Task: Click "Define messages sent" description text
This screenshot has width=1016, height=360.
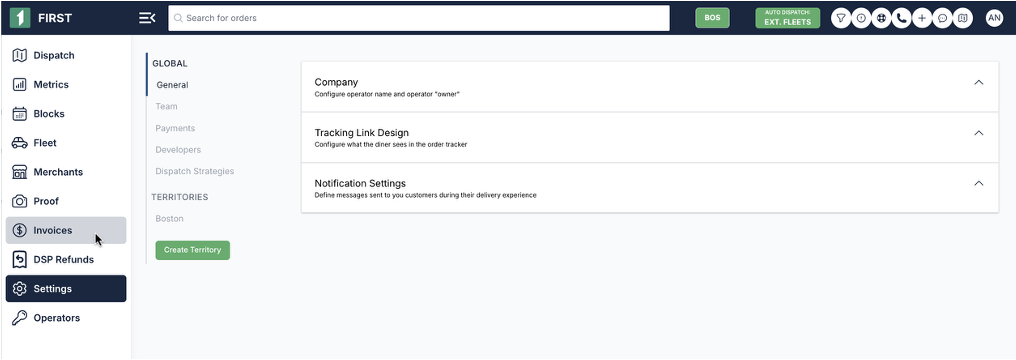Action: point(426,195)
